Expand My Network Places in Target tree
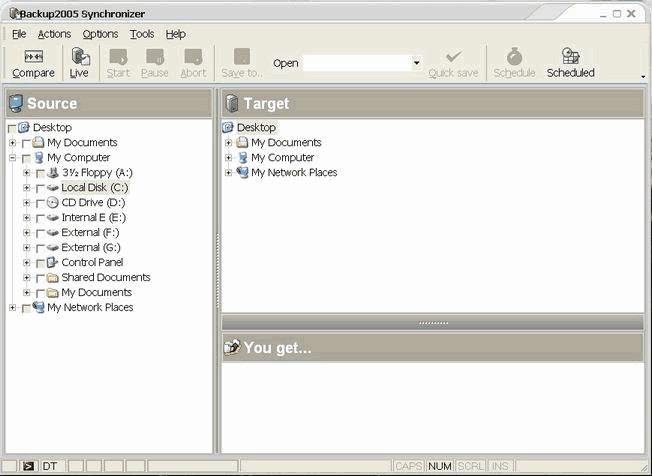This screenshot has width=652, height=476. point(228,173)
